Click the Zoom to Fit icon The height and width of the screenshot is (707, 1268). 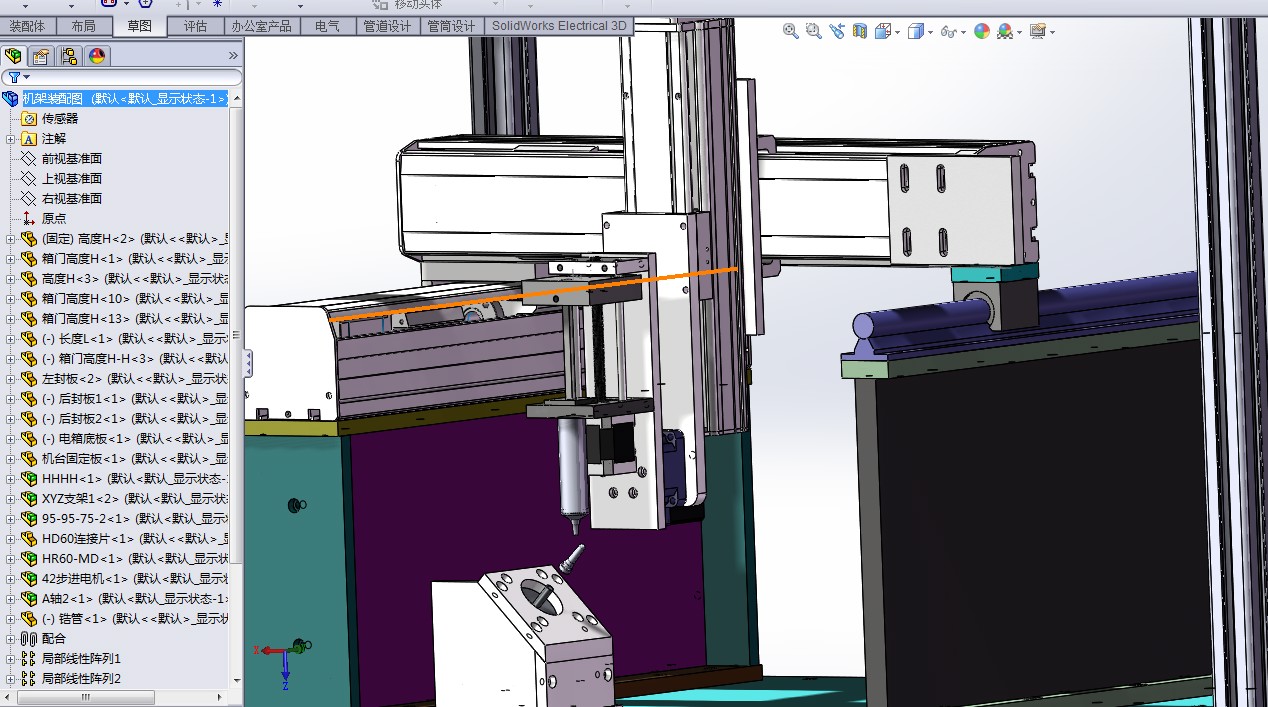[790, 31]
